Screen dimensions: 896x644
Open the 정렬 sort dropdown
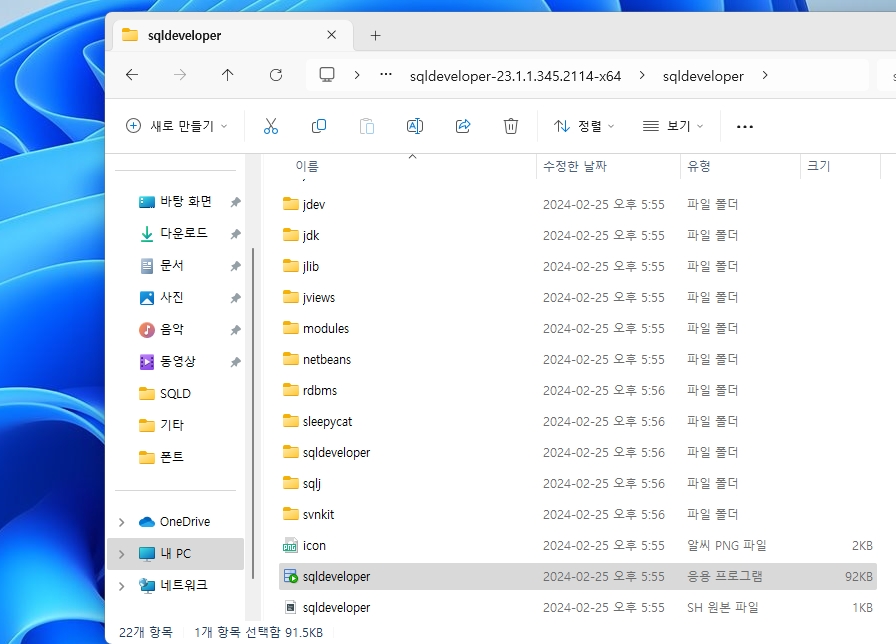[584, 126]
